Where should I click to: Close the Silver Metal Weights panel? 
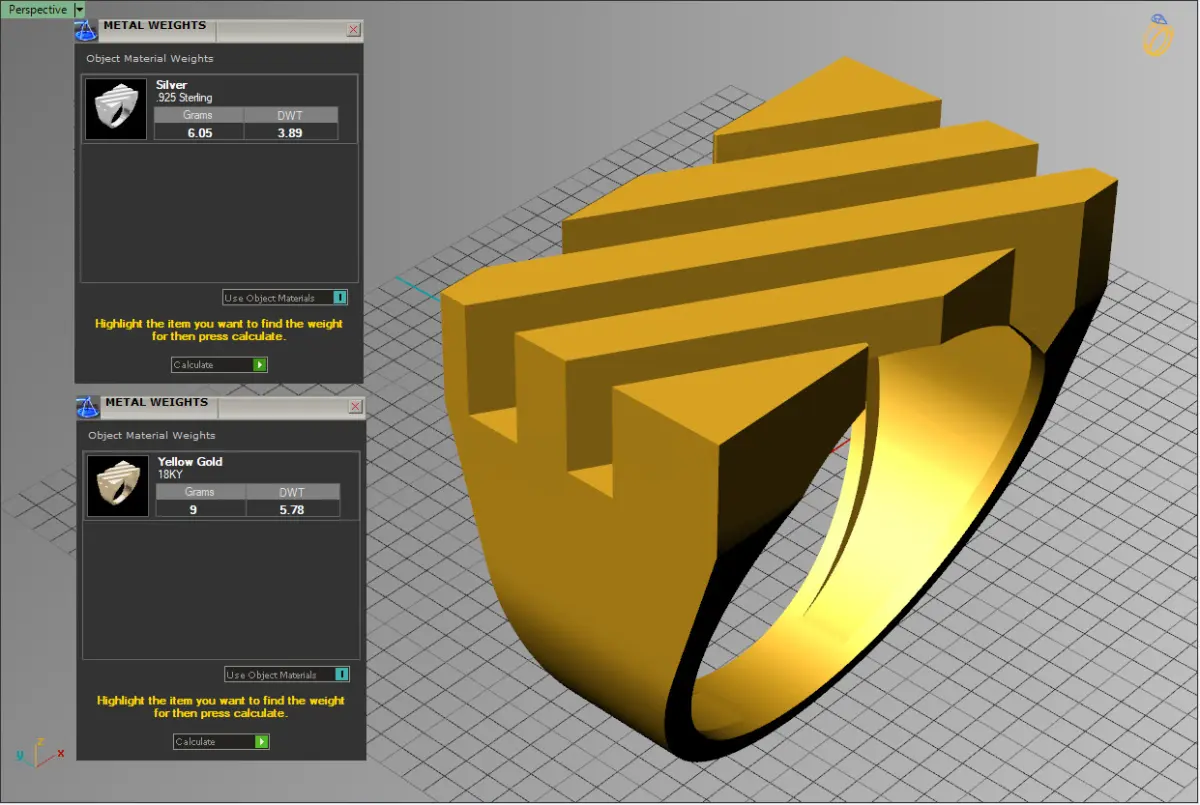353,30
